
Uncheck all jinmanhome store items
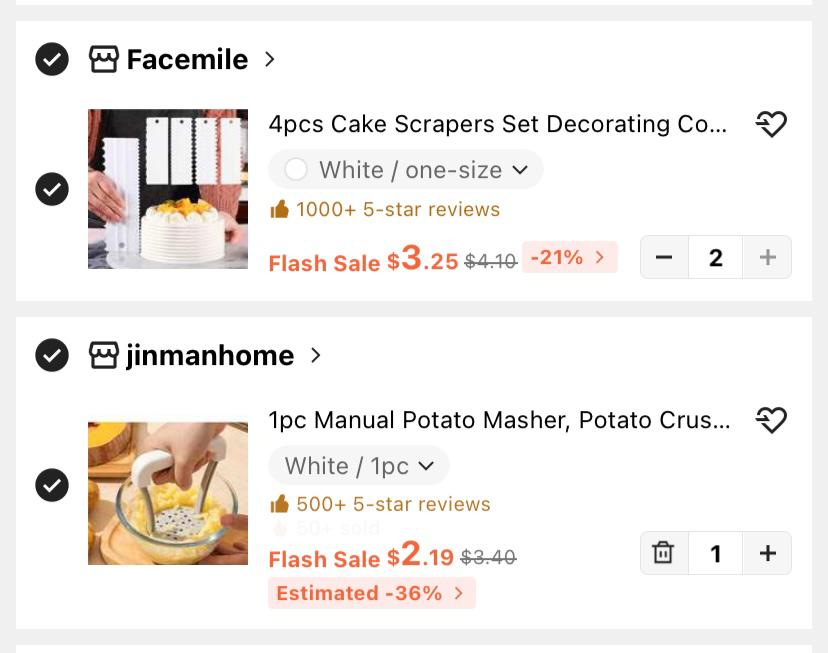point(52,355)
